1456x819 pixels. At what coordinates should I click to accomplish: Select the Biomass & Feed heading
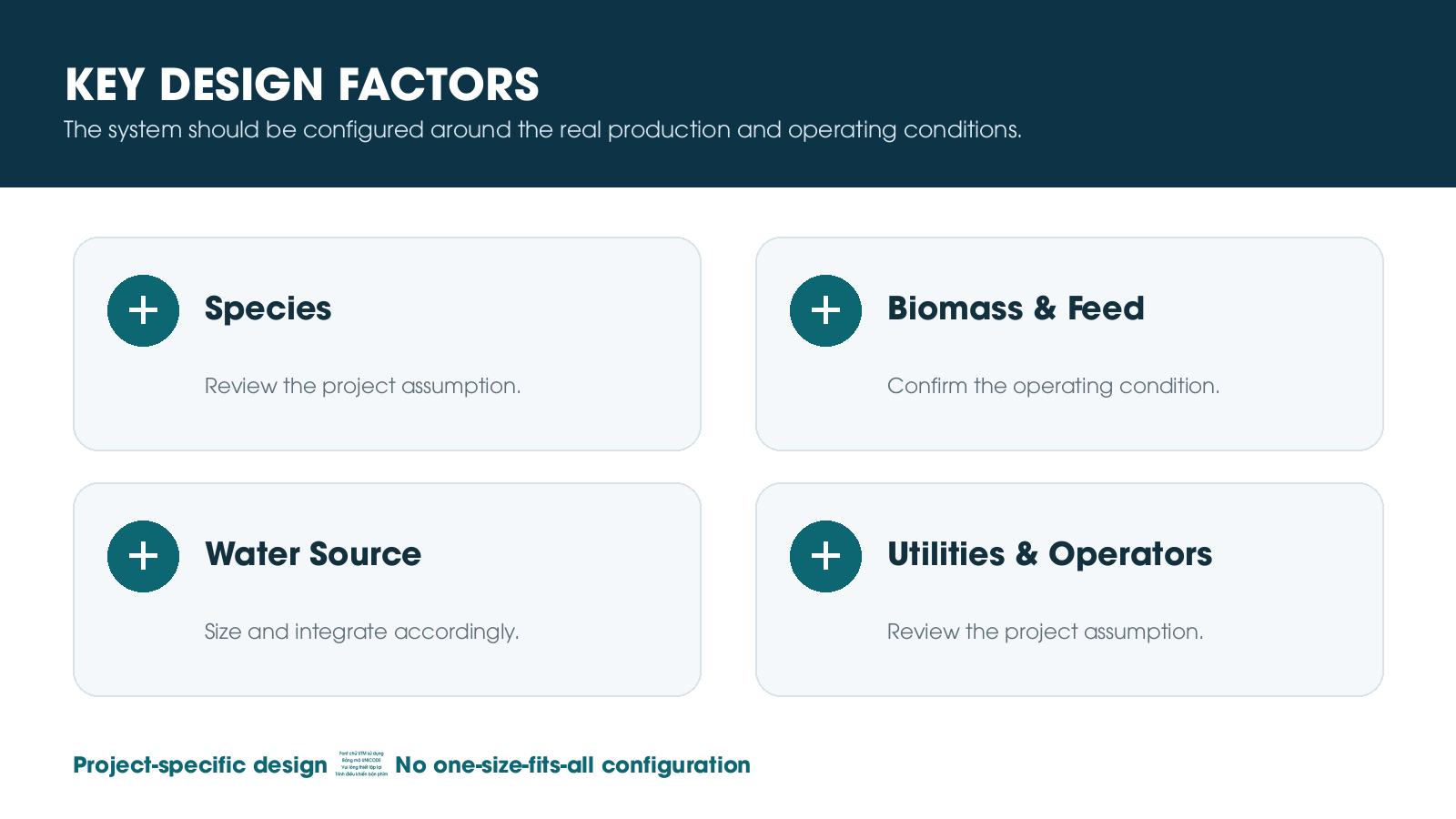click(1016, 308)
